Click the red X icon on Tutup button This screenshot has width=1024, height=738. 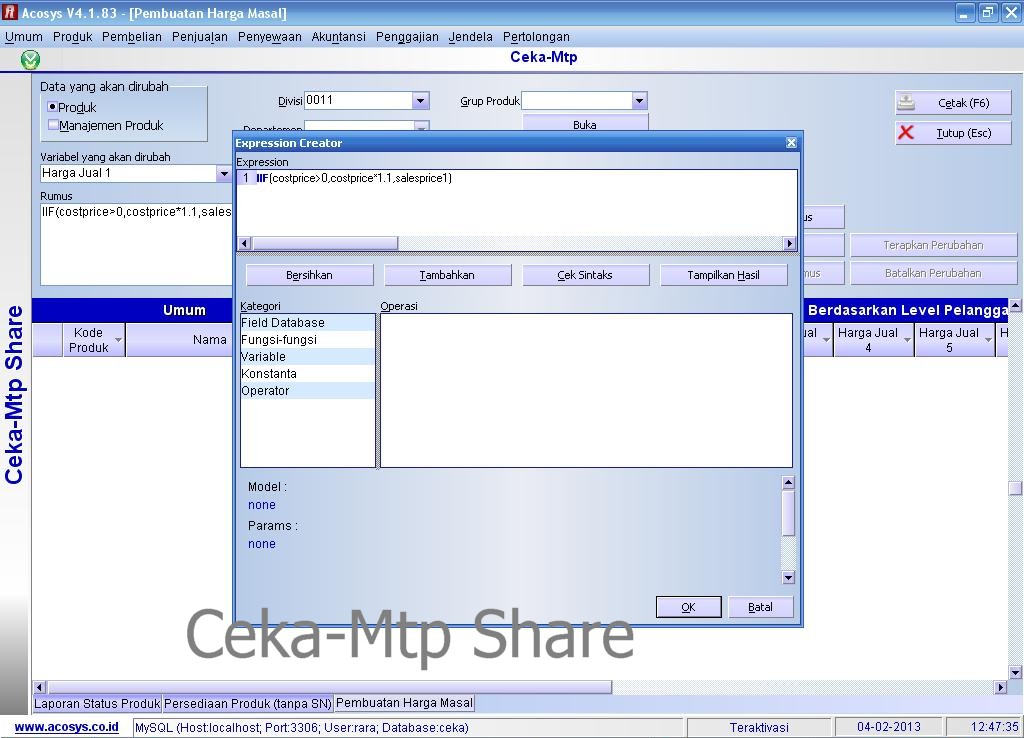(906, 133)
